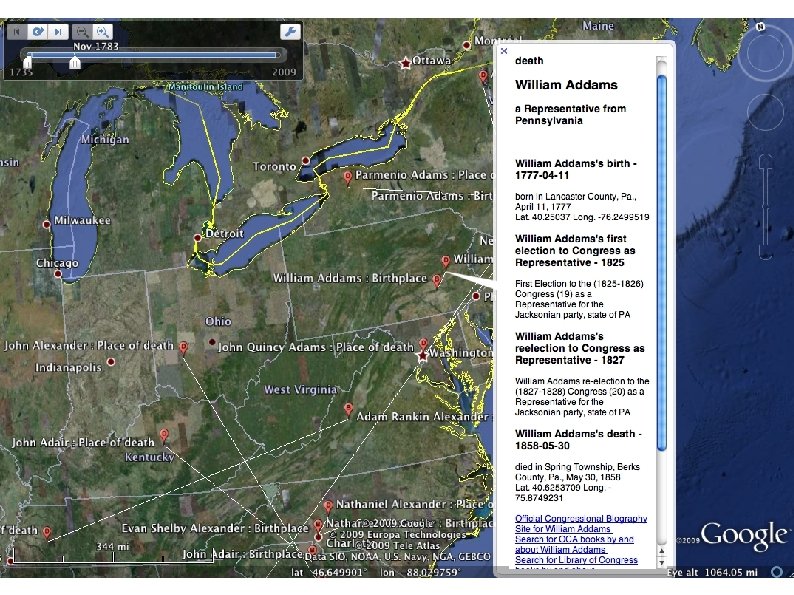Select John Adair Place of death pin
This screenshot has height=595, width=794.
point(164,435)
